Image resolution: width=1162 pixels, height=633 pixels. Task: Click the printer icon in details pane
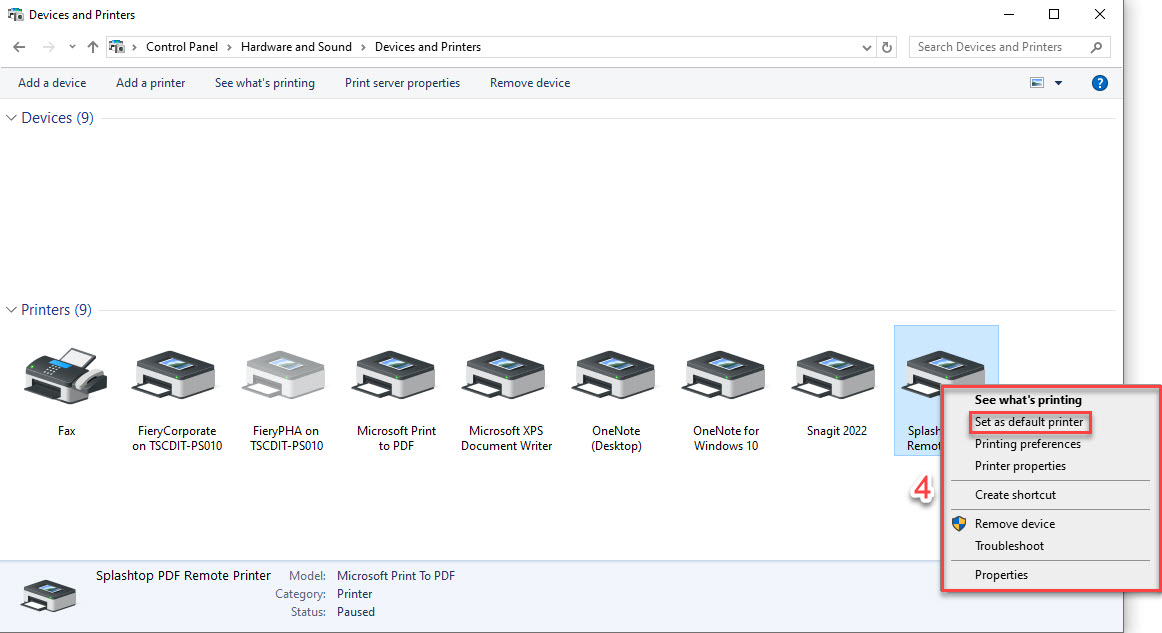click(49, 595)
